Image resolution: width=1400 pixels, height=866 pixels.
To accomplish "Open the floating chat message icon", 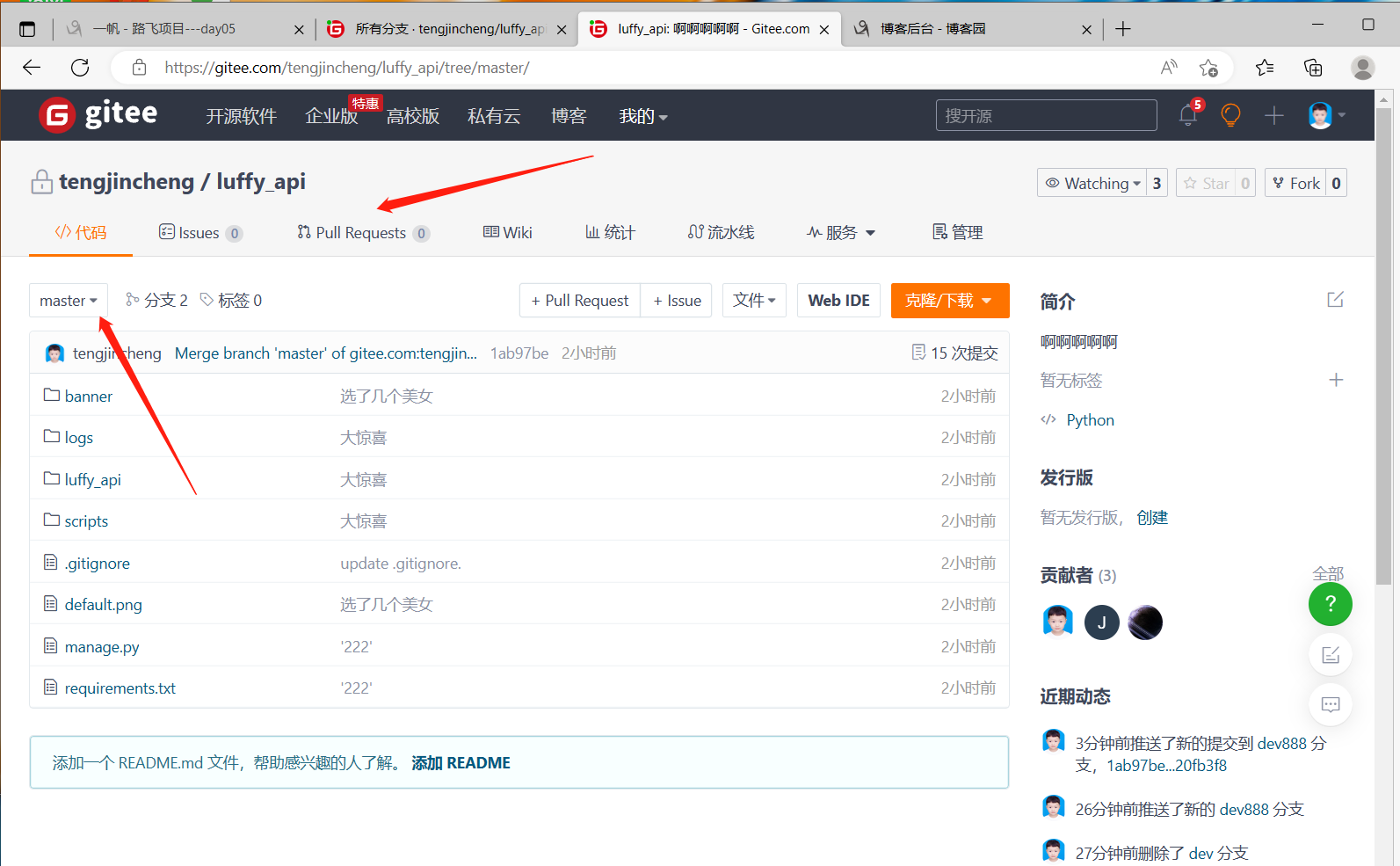I will click(1331, 704).
